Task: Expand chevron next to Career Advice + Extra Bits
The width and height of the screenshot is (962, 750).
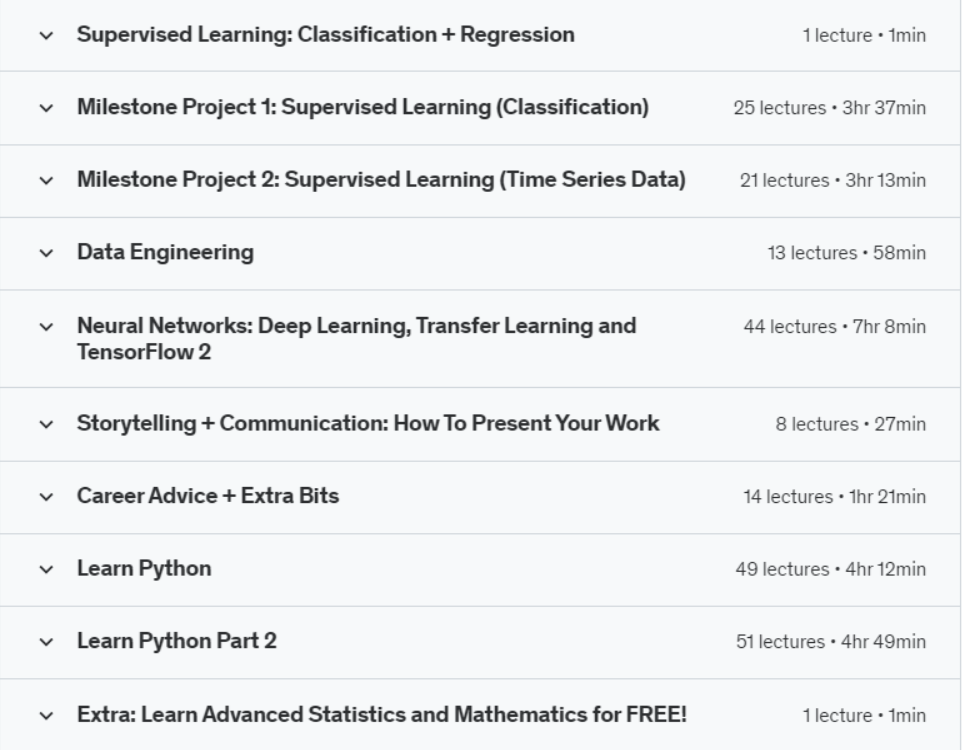Action: tap(44, 497)
